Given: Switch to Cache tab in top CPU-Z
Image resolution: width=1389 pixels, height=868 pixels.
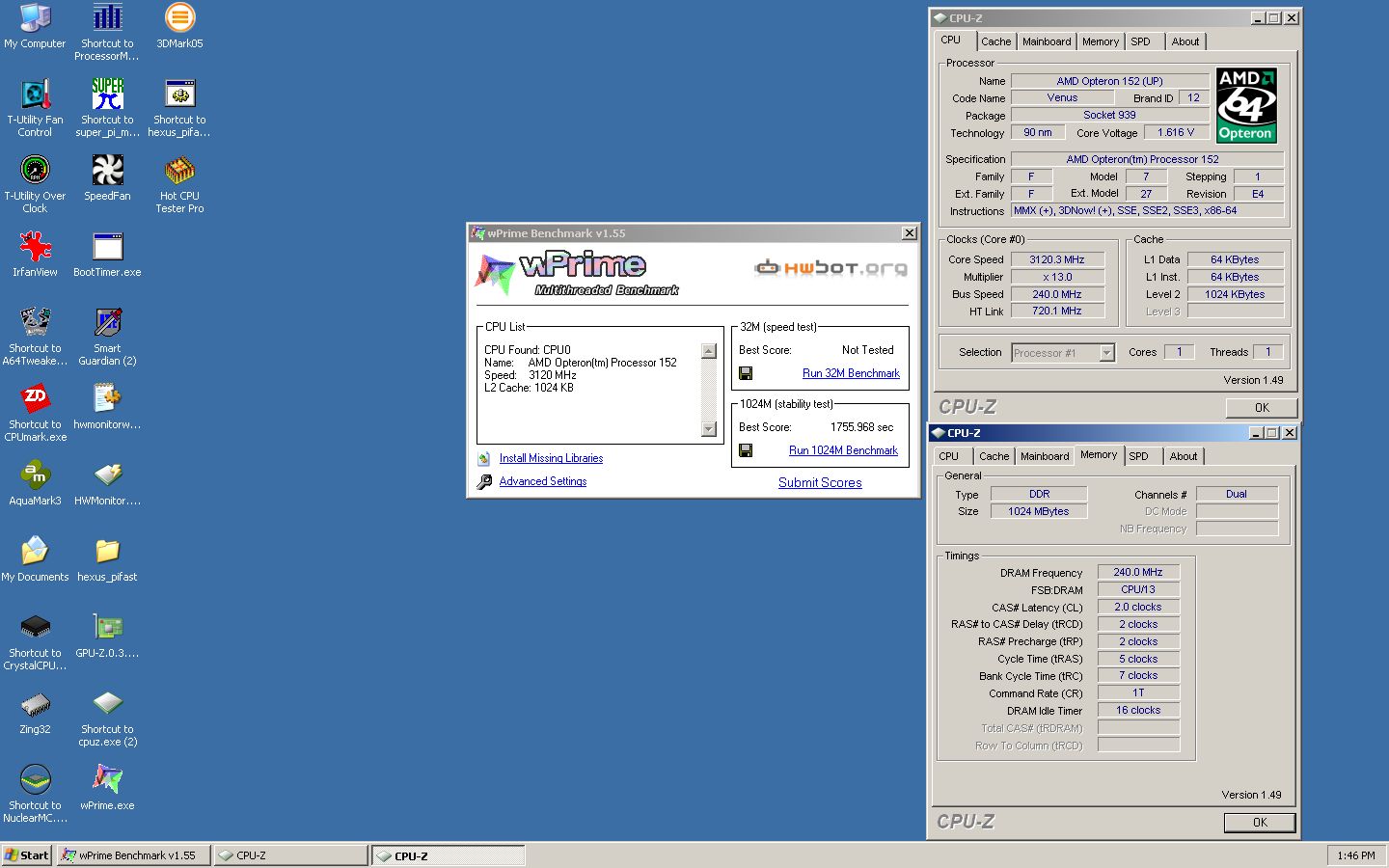Looking at the screenshot, I should tap(995, 41).
